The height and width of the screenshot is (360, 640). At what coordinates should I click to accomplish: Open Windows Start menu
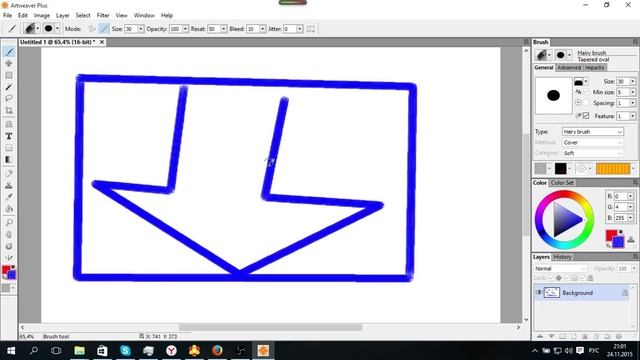[x=11, y=351]
